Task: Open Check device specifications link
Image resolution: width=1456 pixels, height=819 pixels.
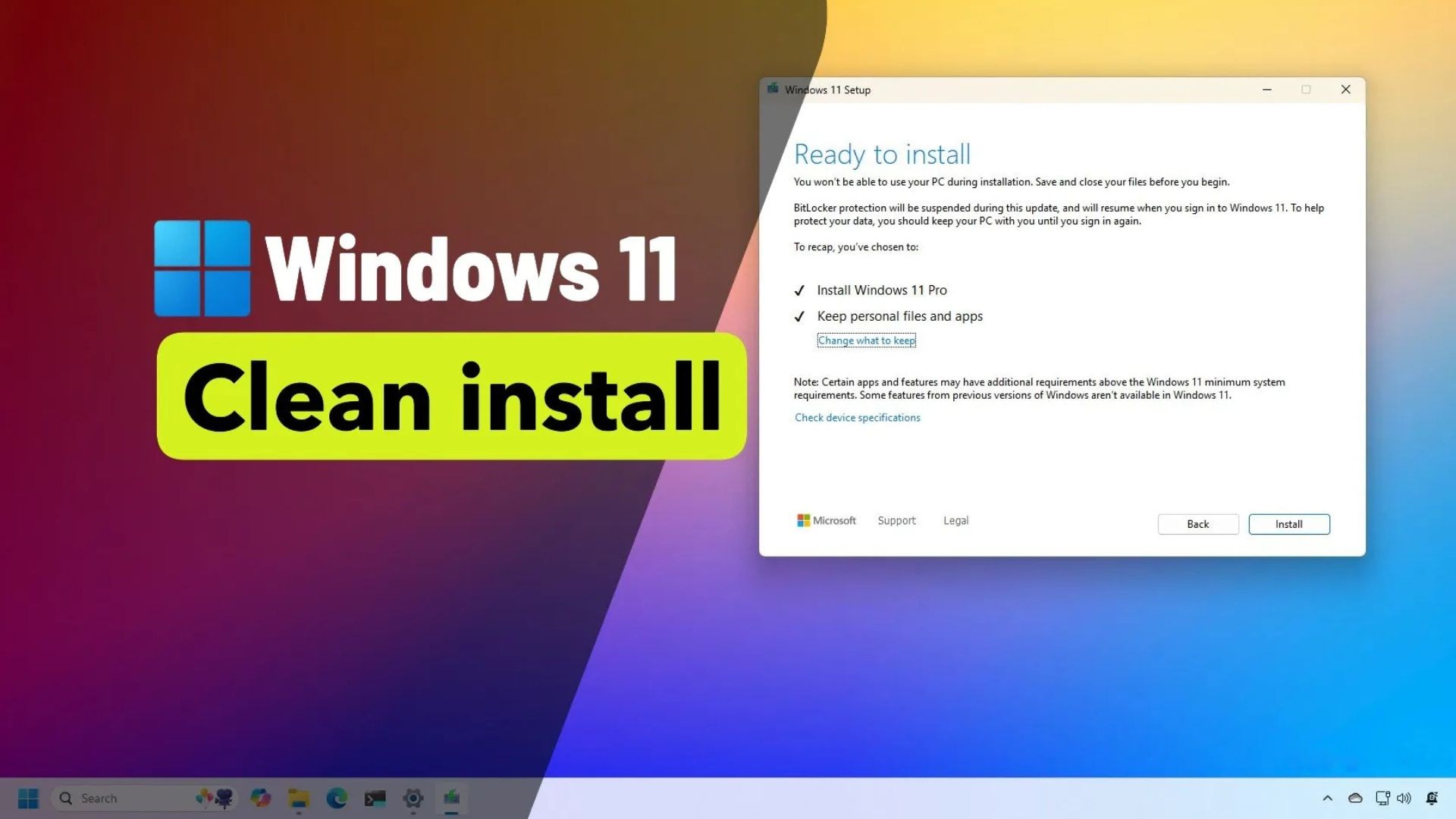Action: coord(857,418)
